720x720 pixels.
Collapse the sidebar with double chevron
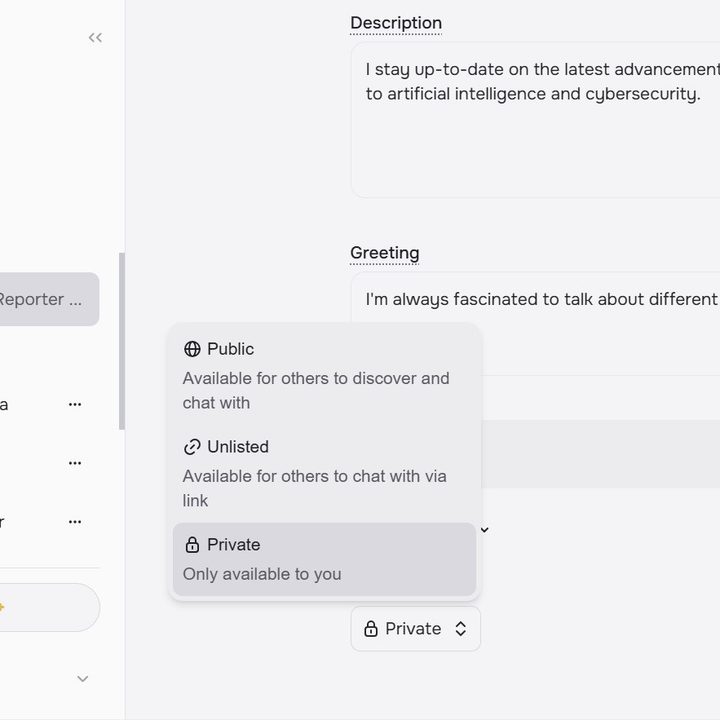(x=95, y=38)
